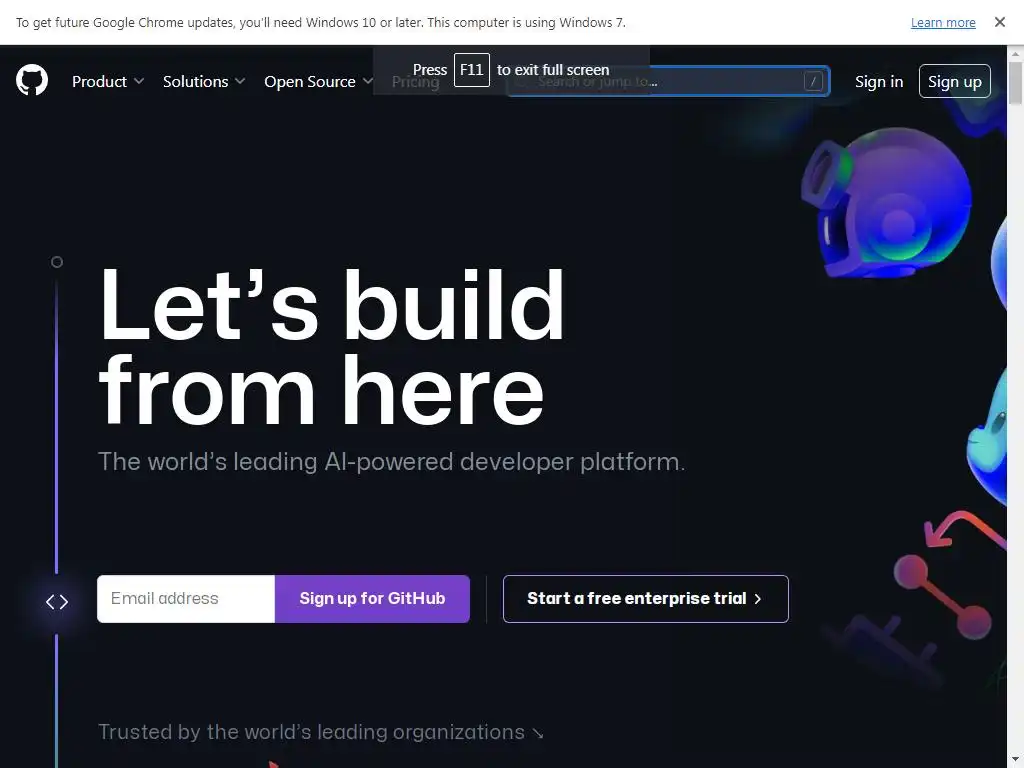Click Sign up for GitHub button
1024x768 pixels.
click(x=372, y=599)
